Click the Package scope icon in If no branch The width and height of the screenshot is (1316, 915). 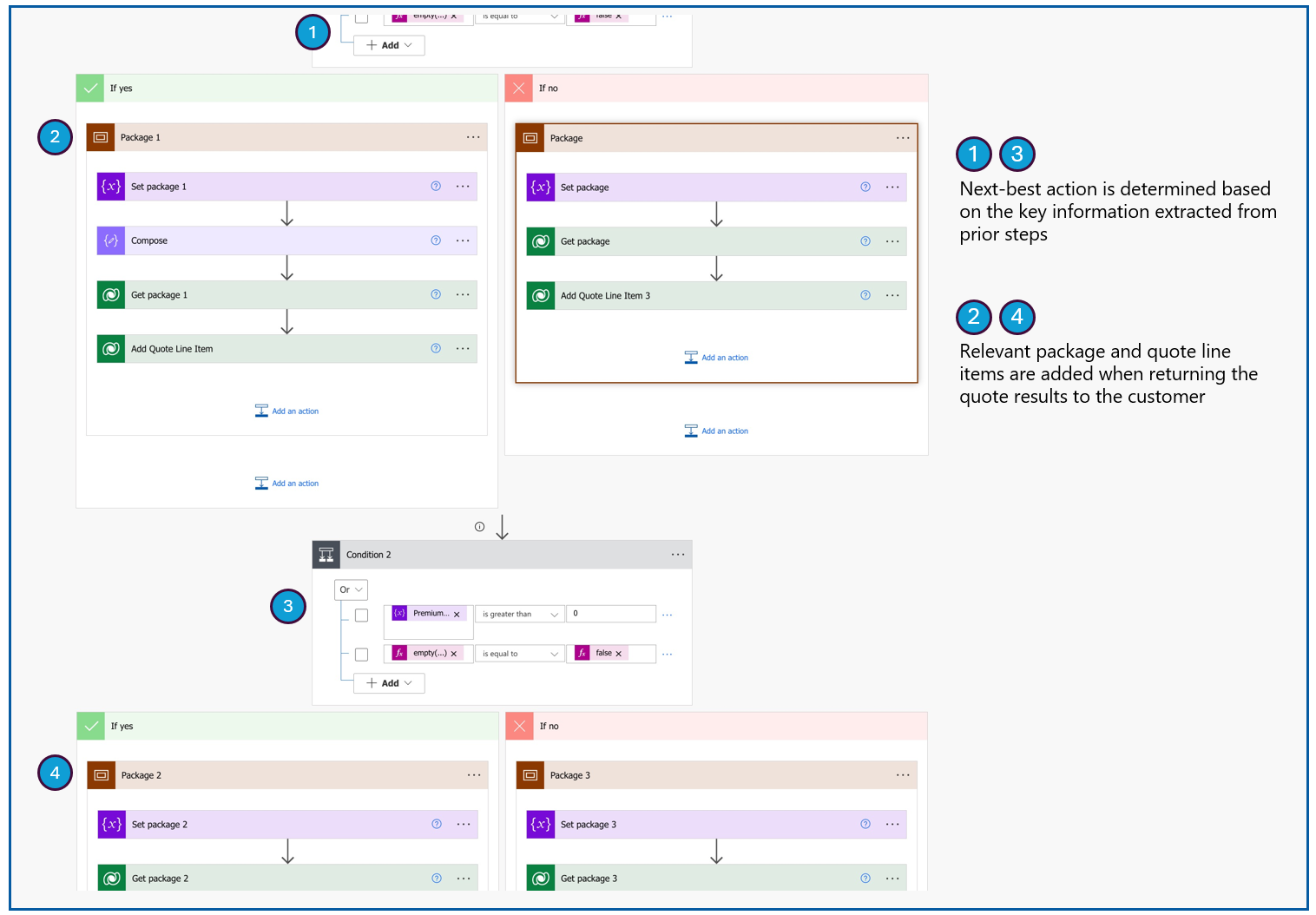(530, 137)
